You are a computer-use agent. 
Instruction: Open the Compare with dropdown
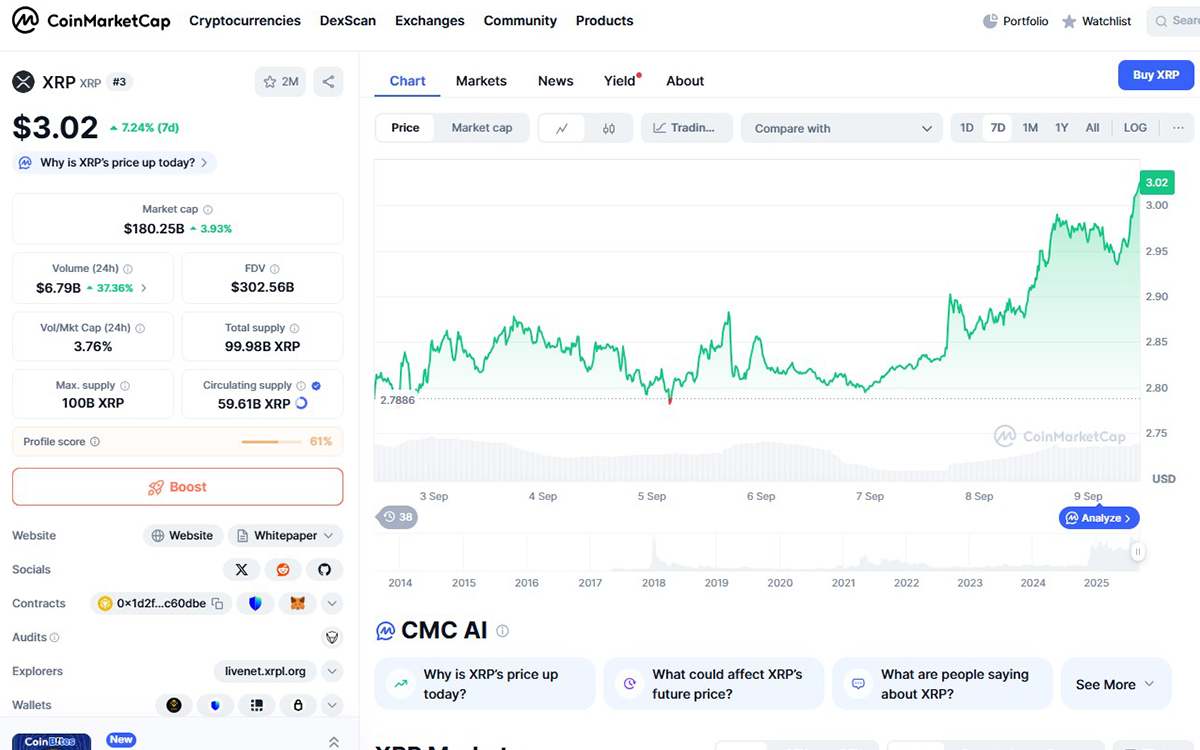point(841,128)
